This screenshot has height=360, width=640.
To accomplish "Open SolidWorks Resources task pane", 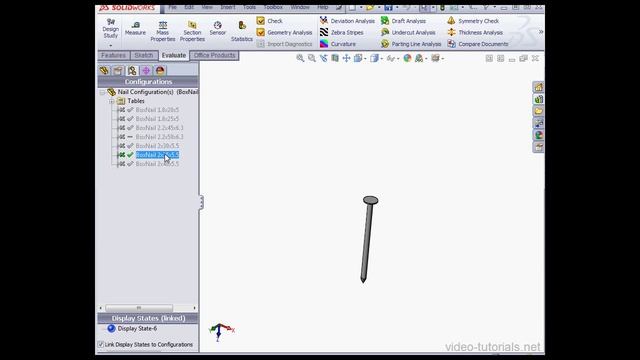I will (x=538, y=87).
